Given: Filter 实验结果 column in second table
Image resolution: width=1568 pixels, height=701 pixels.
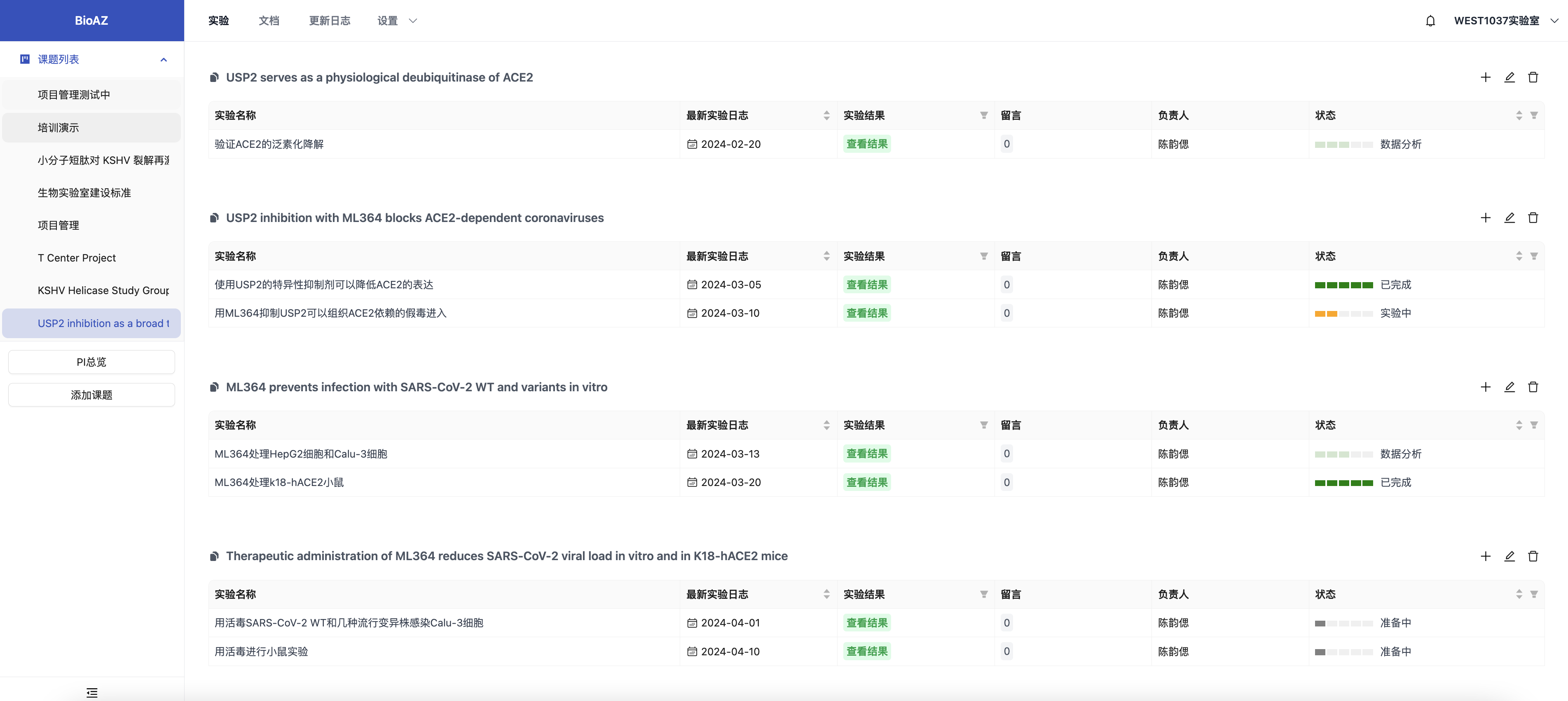Looking at the screenshot, I should click(984, 256).
